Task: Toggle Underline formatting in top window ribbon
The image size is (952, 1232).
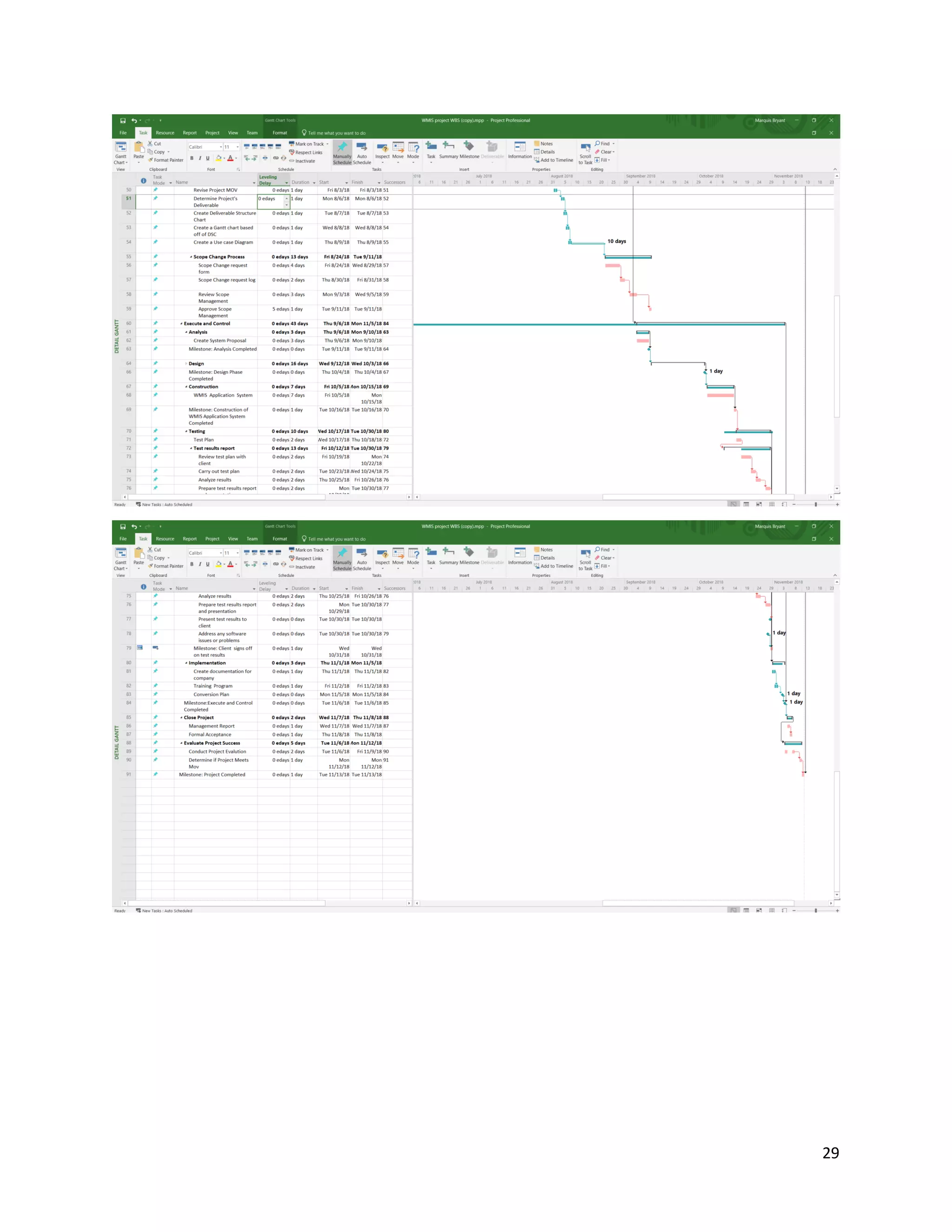Action: coord(207,159)
